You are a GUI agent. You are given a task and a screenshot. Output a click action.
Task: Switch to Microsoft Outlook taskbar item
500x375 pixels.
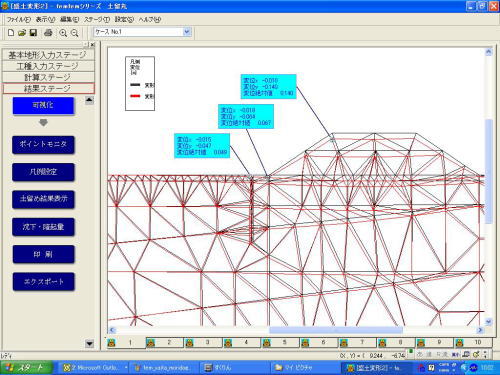pos(95,368)
